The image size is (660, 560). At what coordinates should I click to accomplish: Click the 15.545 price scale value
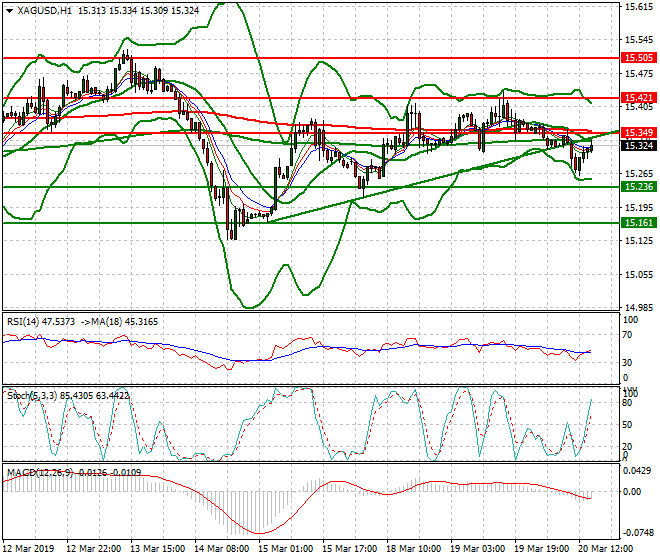(639, 40)
